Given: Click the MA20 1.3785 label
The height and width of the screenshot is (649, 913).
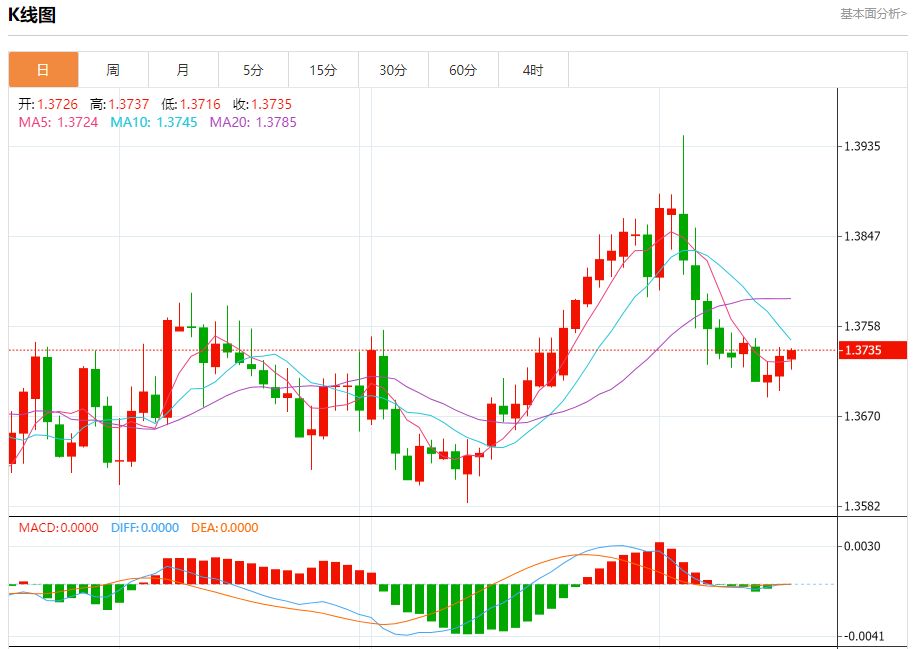Looking at the screenshot, I should pos(253,122).
